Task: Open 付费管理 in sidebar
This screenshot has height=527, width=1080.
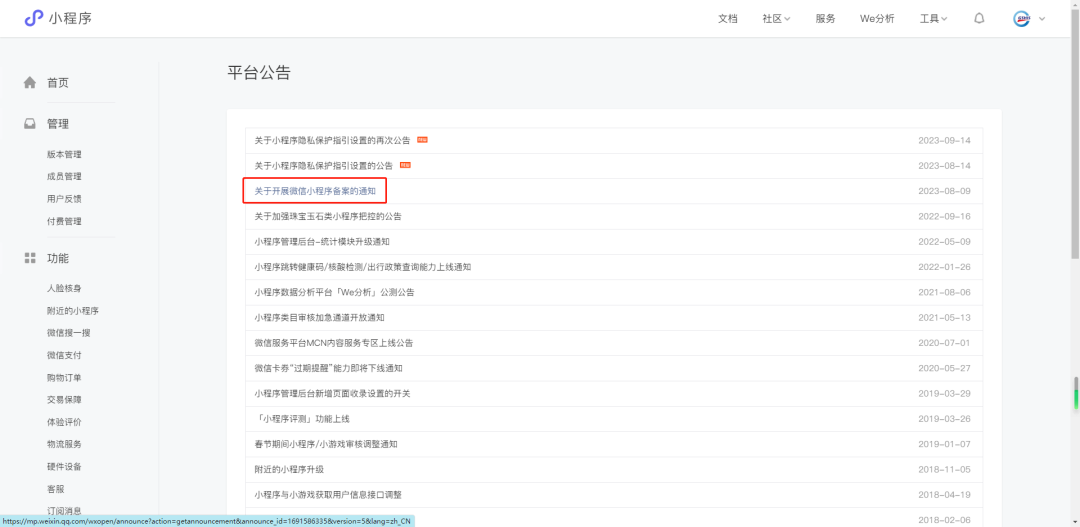Action: tap(64, 221)
